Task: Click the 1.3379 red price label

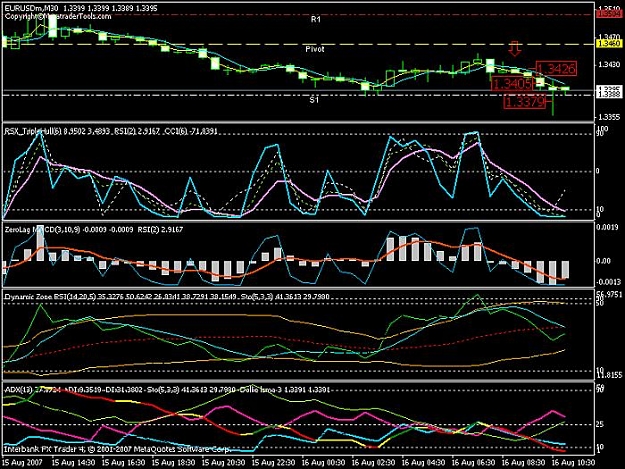Action: [x=525, y=102]
